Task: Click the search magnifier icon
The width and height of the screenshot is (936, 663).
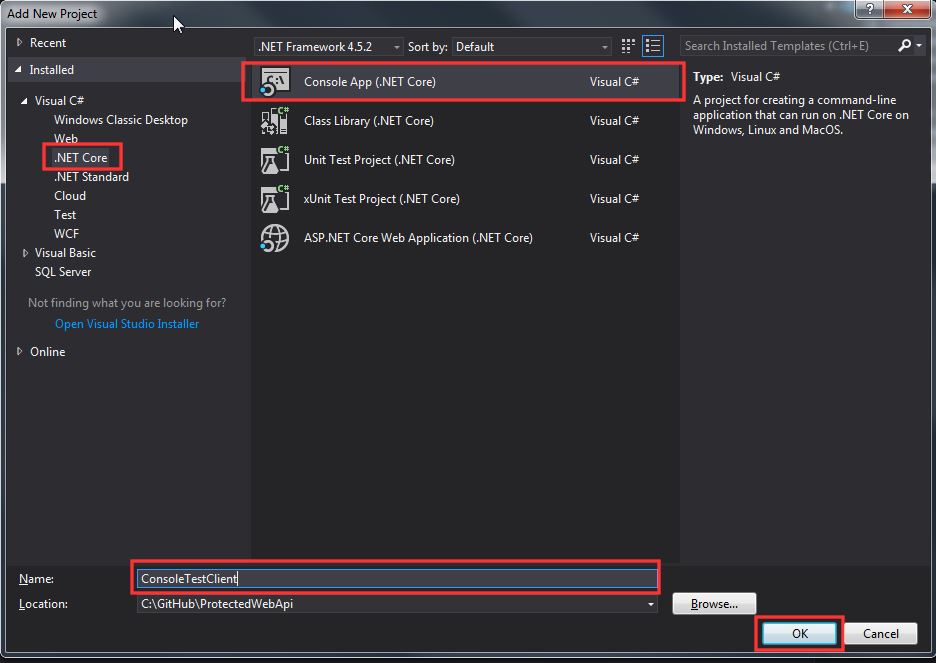Action: (x=904, y=45)
